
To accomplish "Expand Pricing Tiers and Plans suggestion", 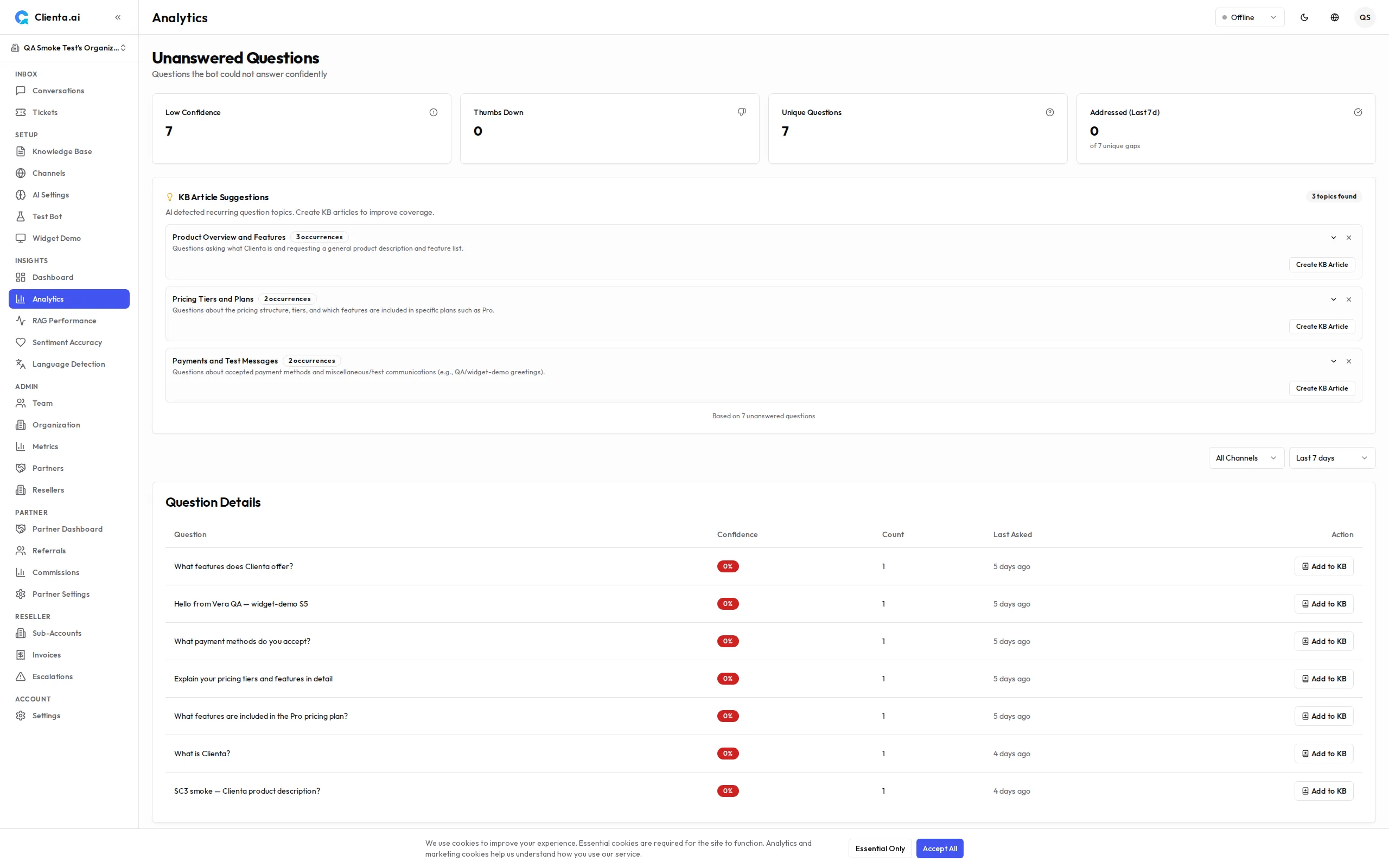I will click(x=1333, y=299).
